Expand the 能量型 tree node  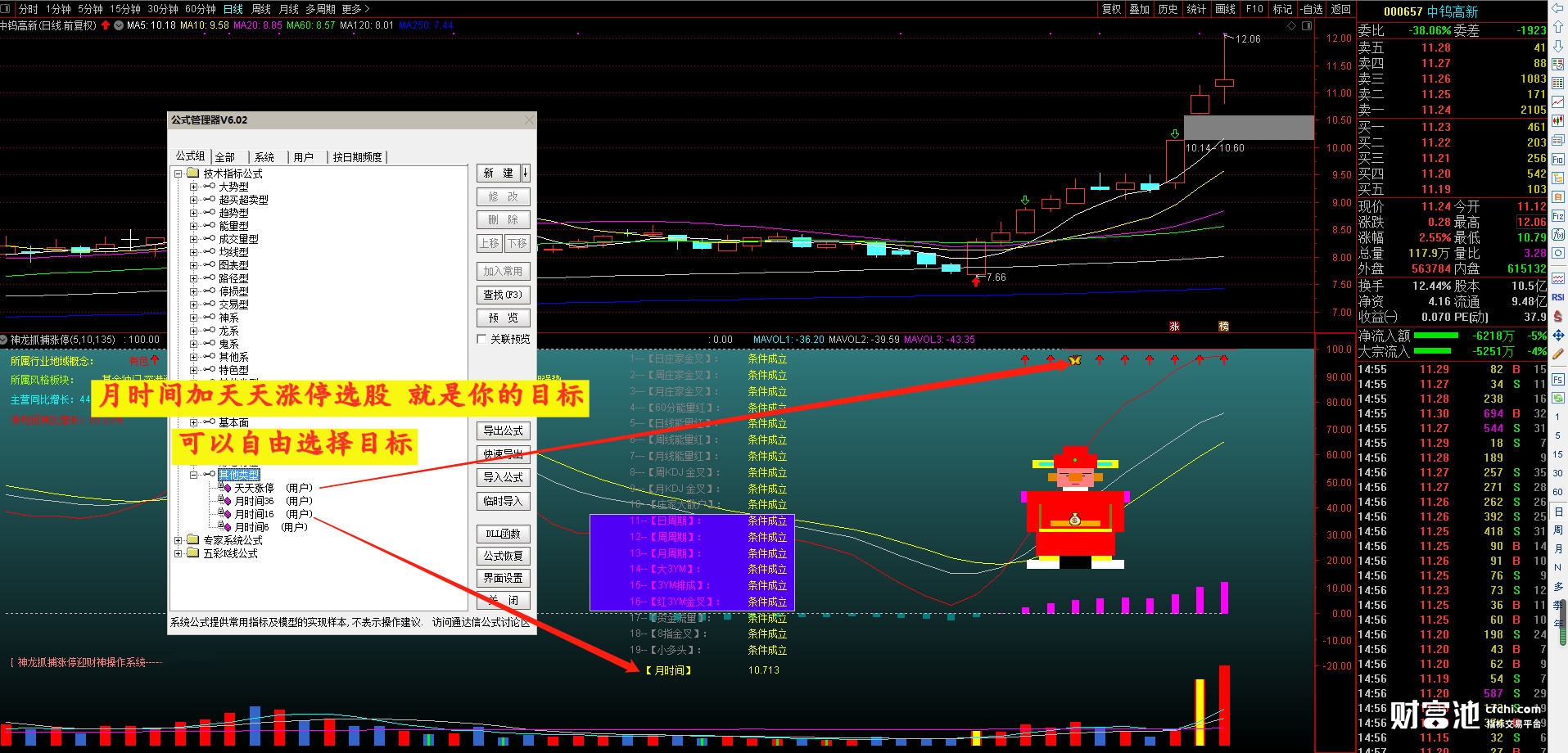tap(193, 226)
